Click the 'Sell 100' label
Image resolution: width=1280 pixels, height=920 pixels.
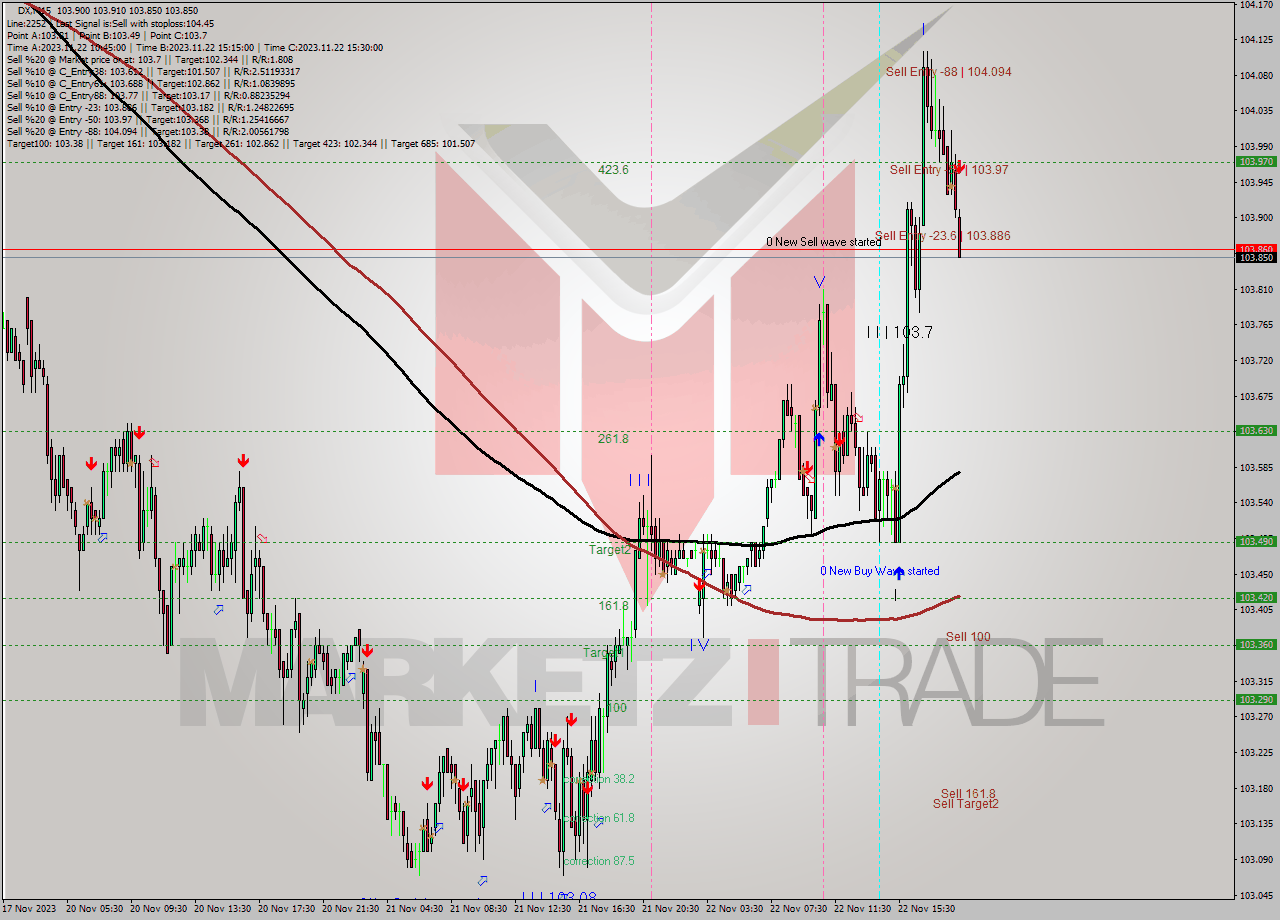968,637
